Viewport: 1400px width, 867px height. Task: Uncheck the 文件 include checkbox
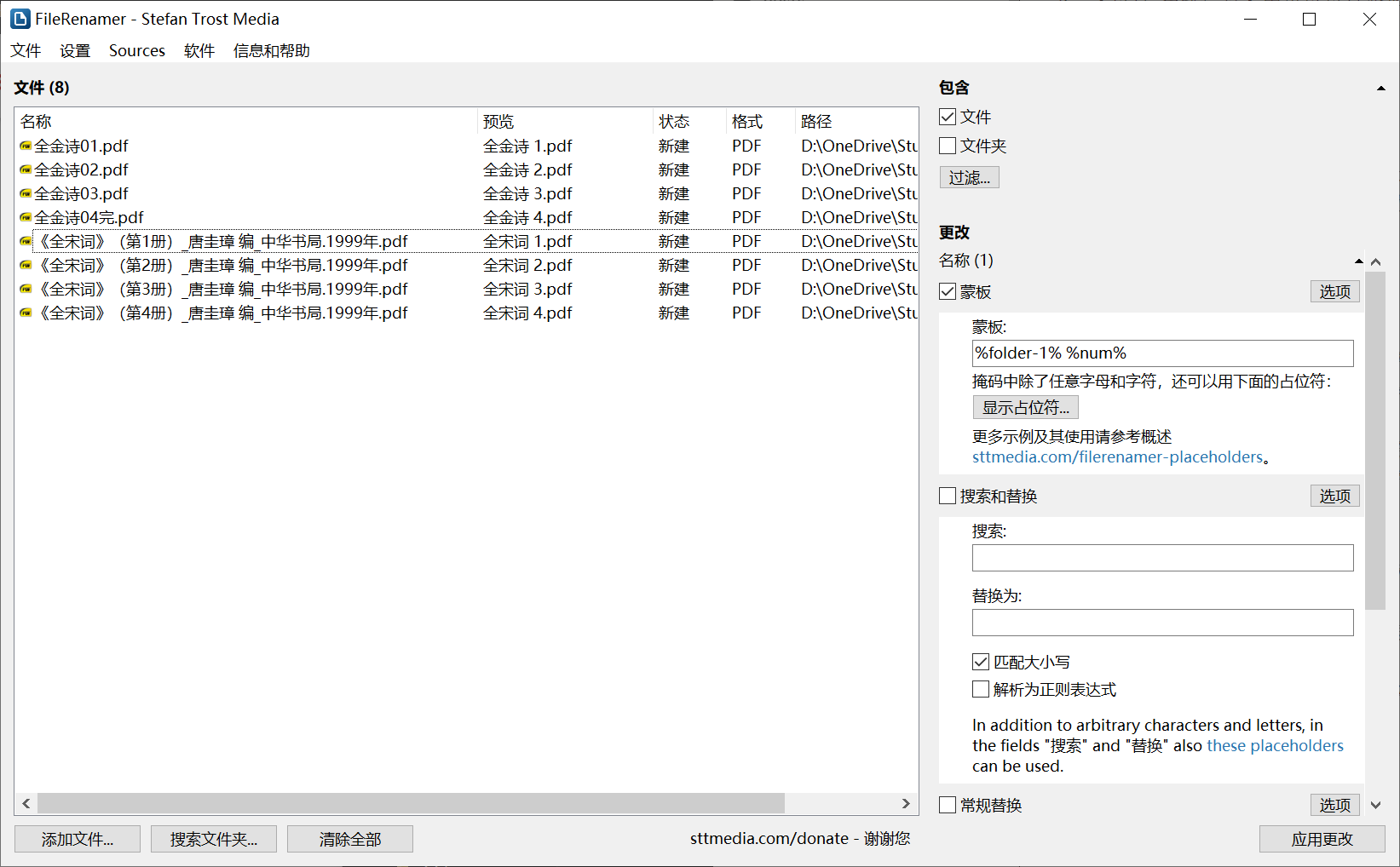[x=948, y=117]
